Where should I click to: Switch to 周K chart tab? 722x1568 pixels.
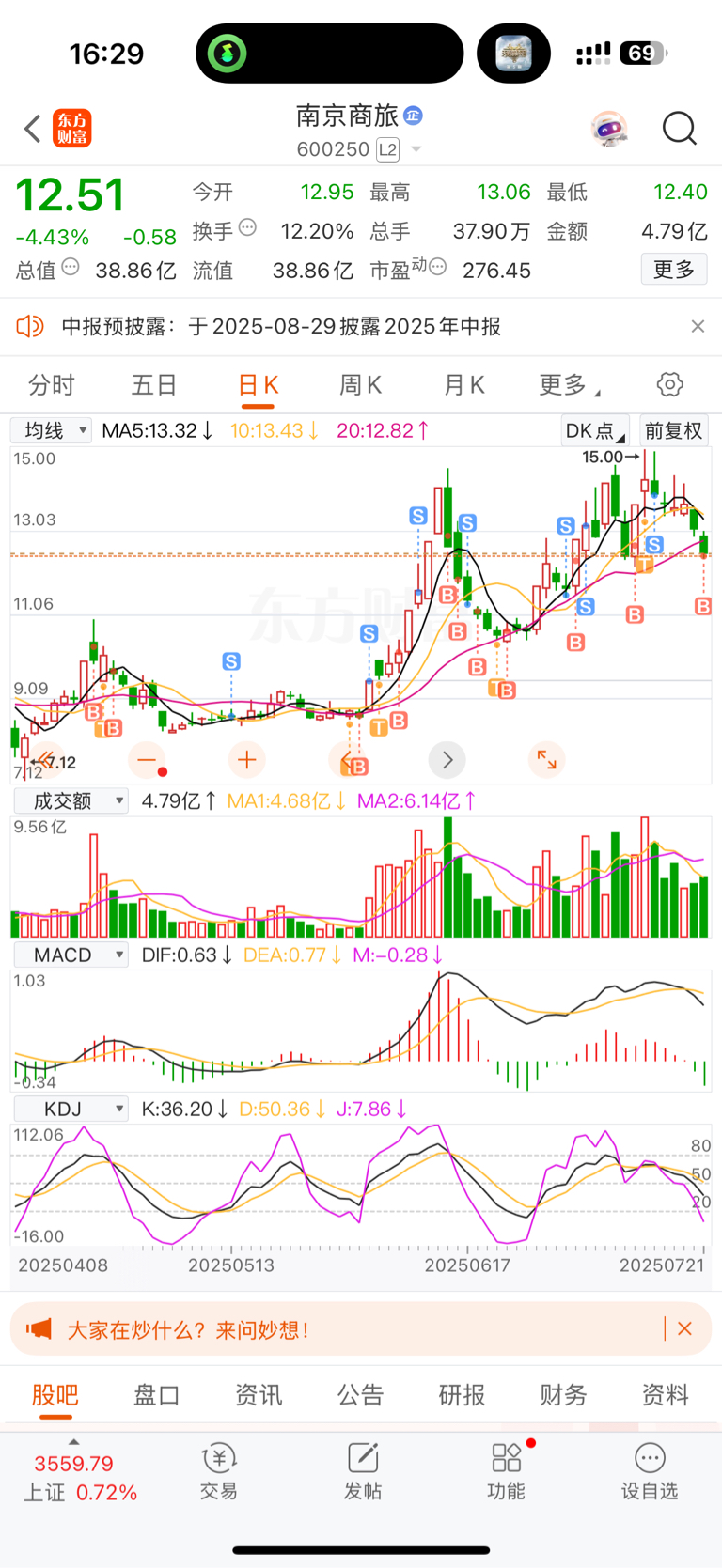tap(360, 385)
